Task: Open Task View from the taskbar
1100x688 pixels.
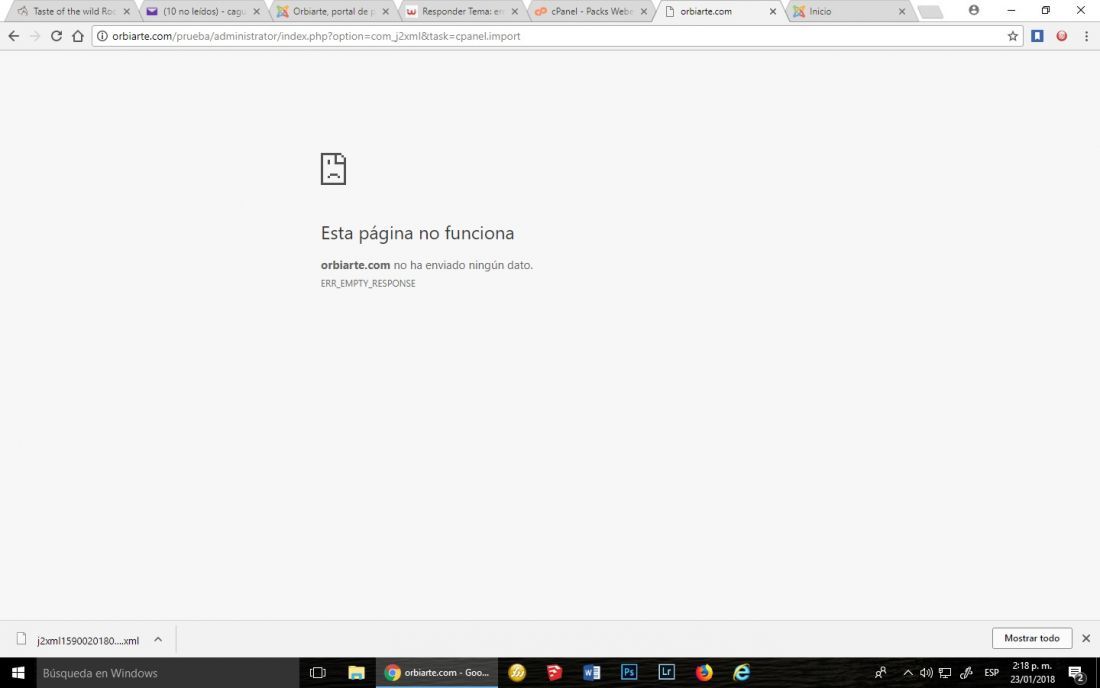Action: pos(318,673)
